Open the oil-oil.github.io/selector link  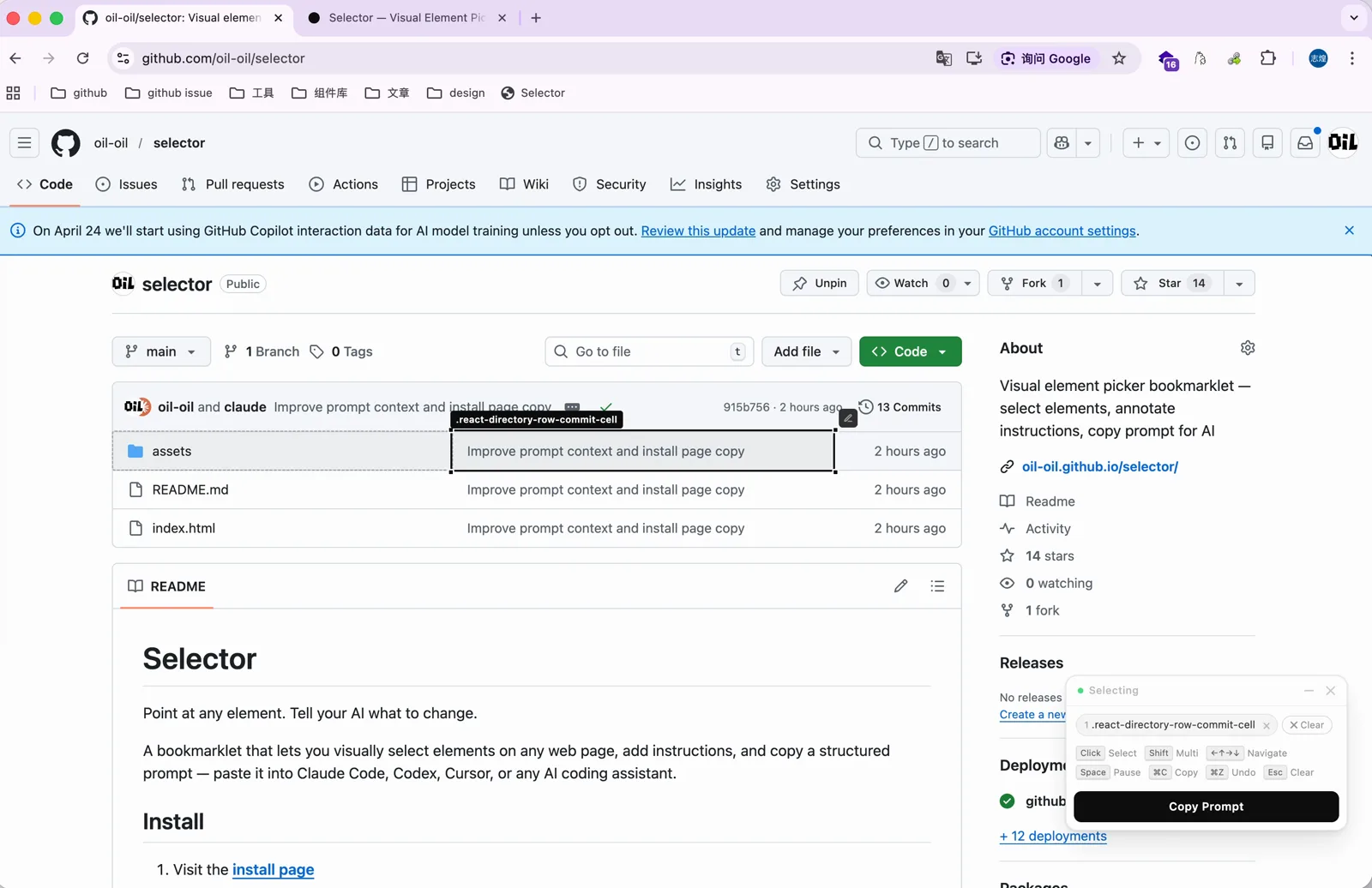(x=1099, y=467)
